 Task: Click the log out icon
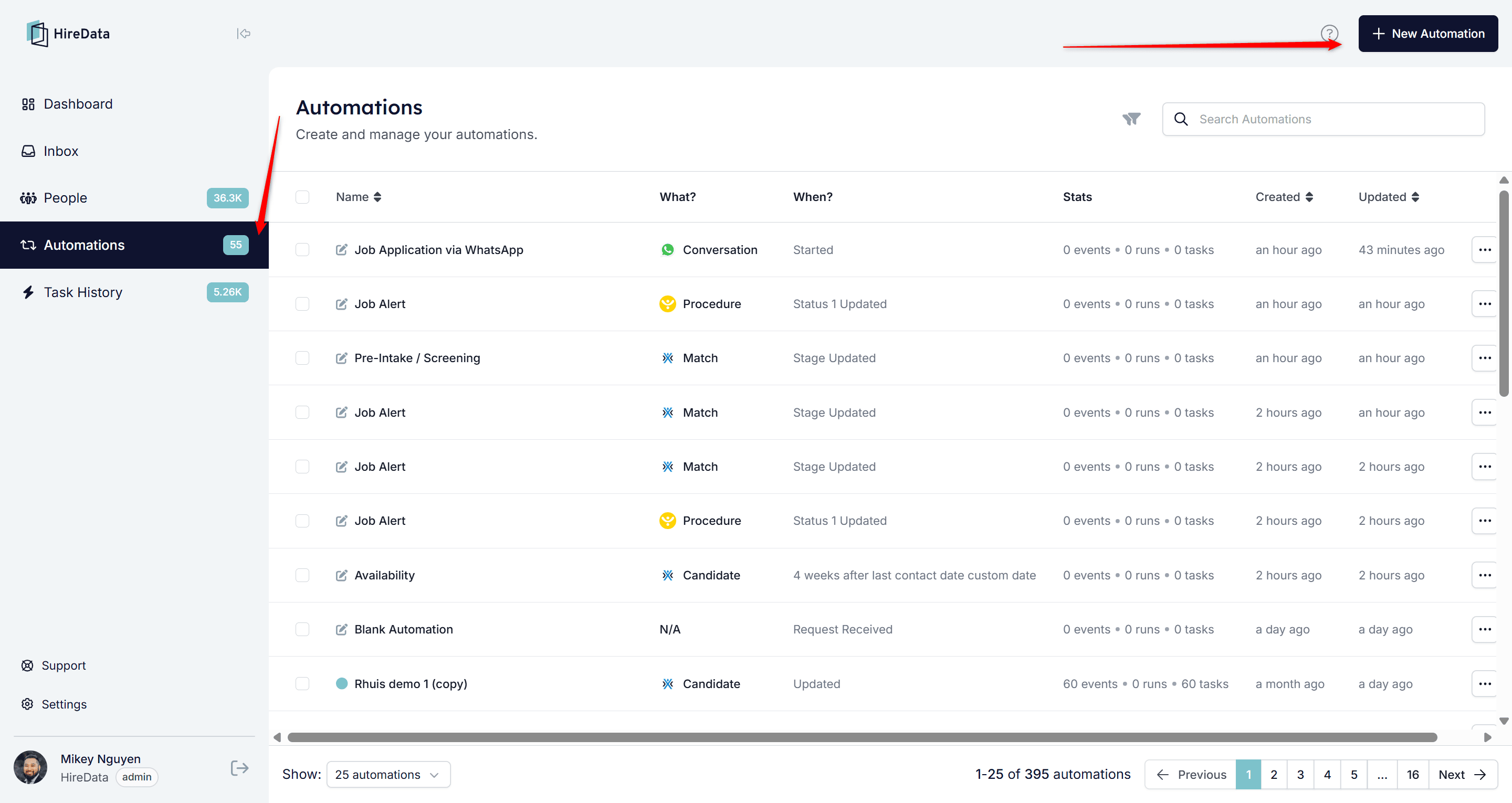(239, 768)
